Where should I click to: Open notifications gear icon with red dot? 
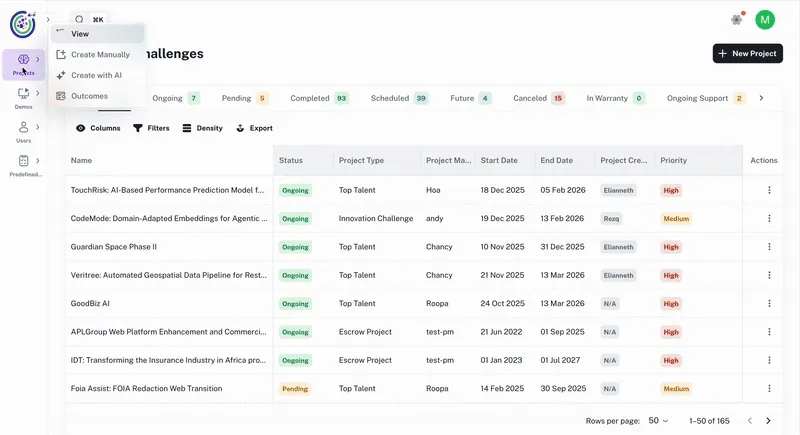[x=737, y=19]
